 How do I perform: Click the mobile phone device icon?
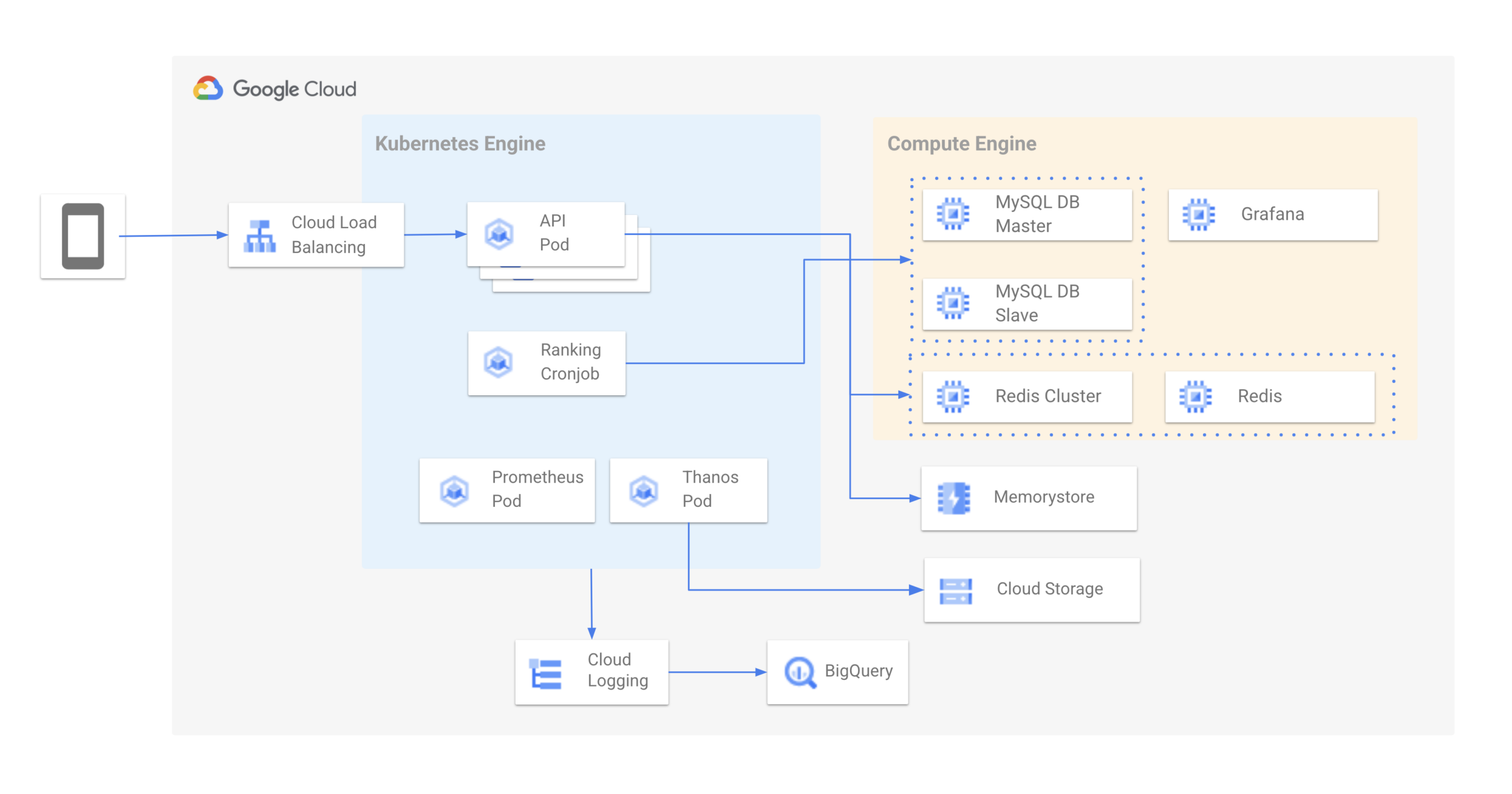pyautogui.click(x=83, y=236)
